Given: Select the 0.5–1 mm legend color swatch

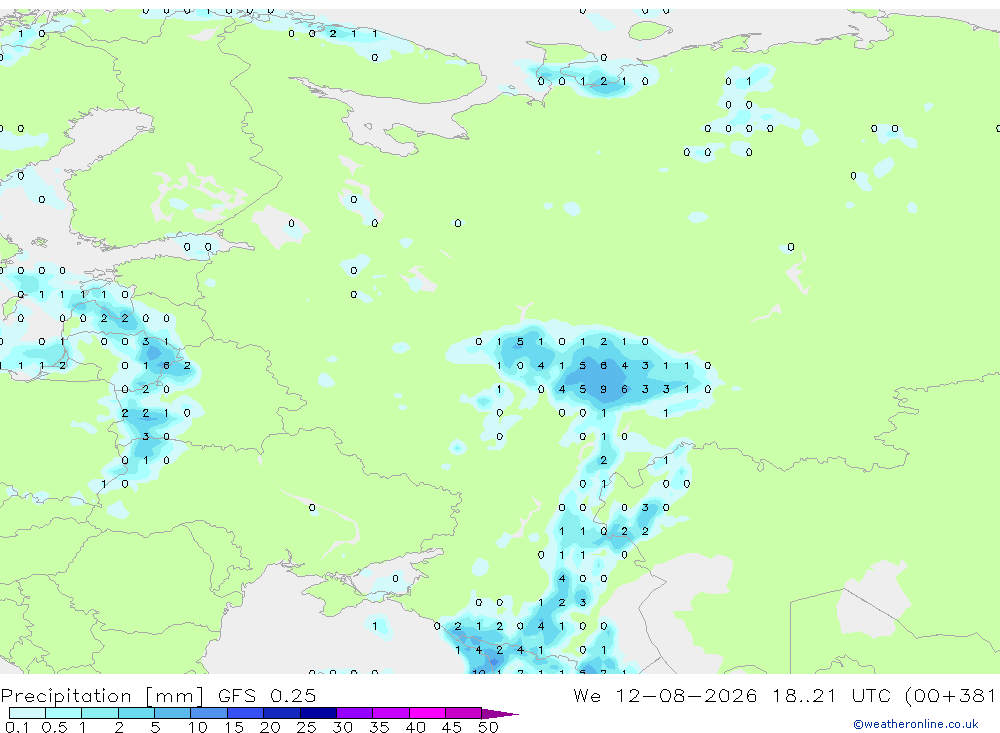Looking at the screenshot, I should 64,713.
